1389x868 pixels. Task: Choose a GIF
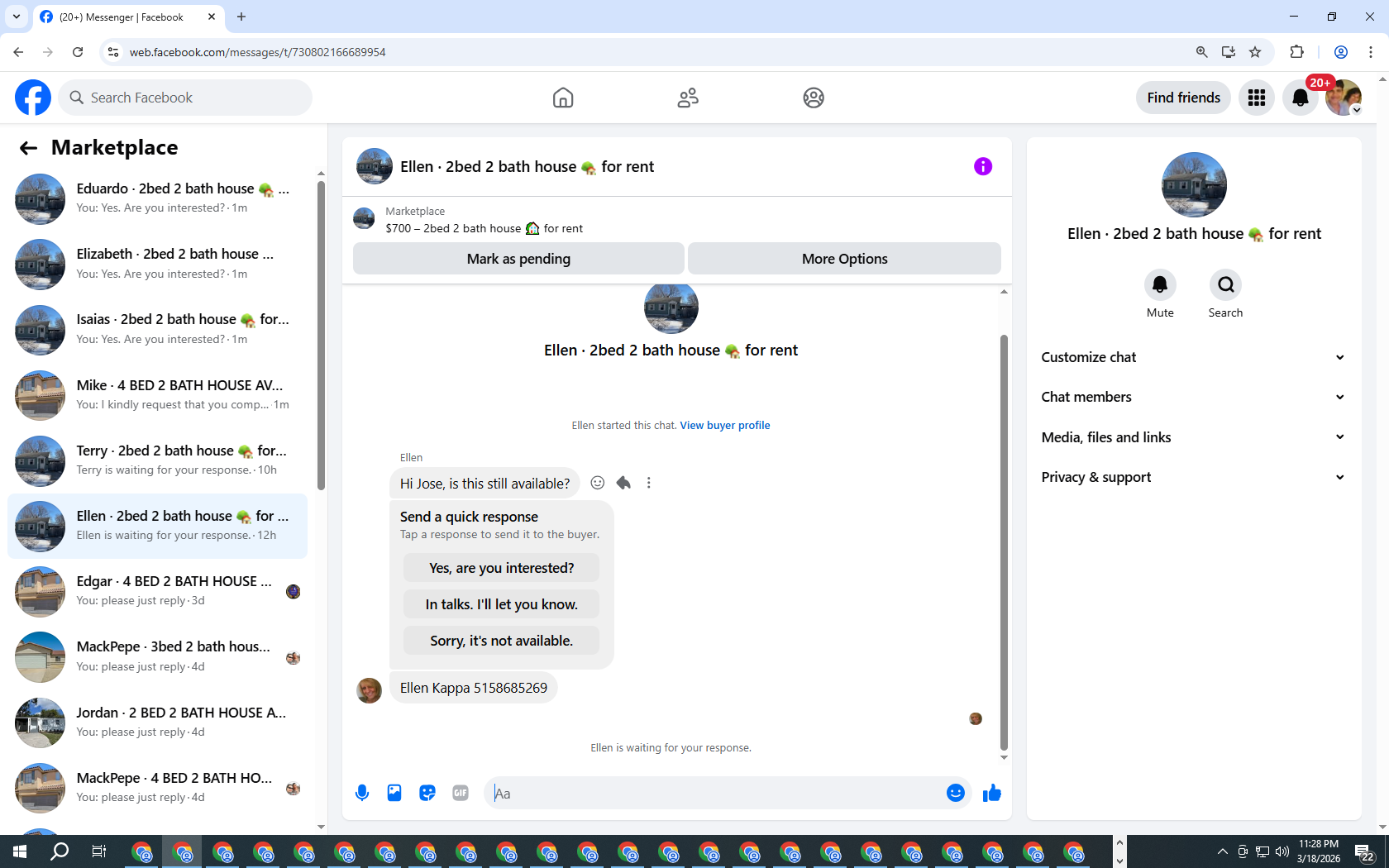pos(461,794)
